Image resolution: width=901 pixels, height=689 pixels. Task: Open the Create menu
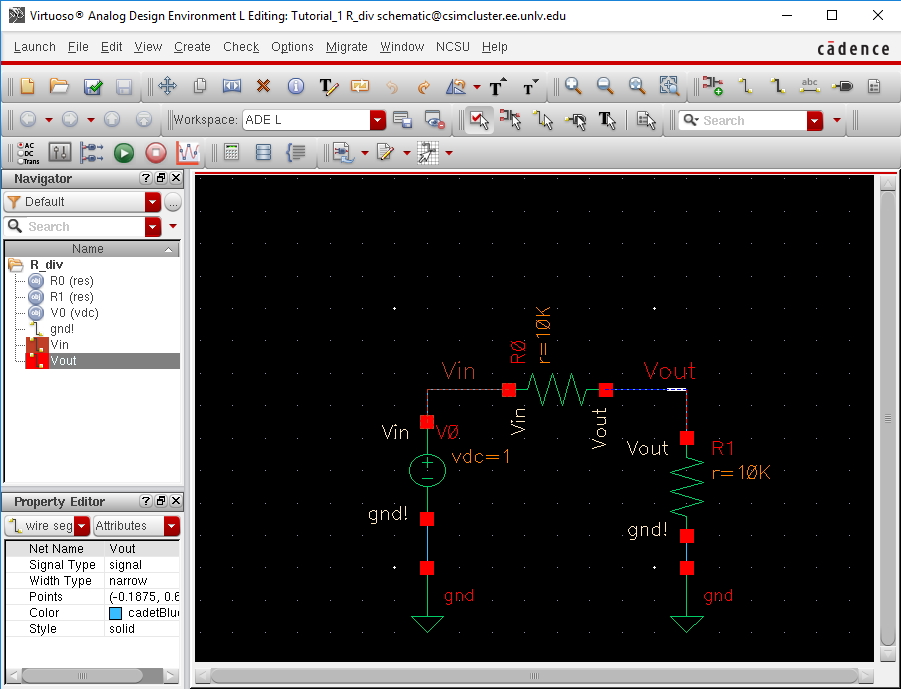click(x=192, y=47)
